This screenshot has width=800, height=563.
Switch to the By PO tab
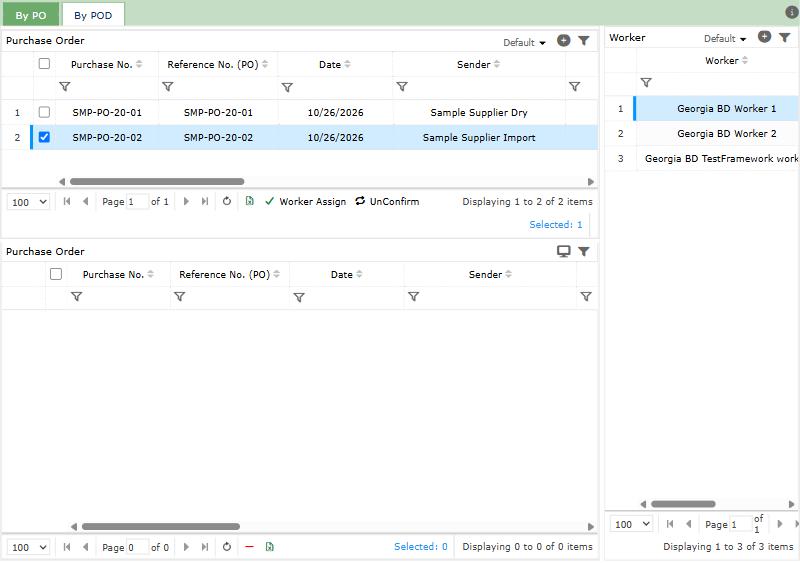tap(31, 15)
